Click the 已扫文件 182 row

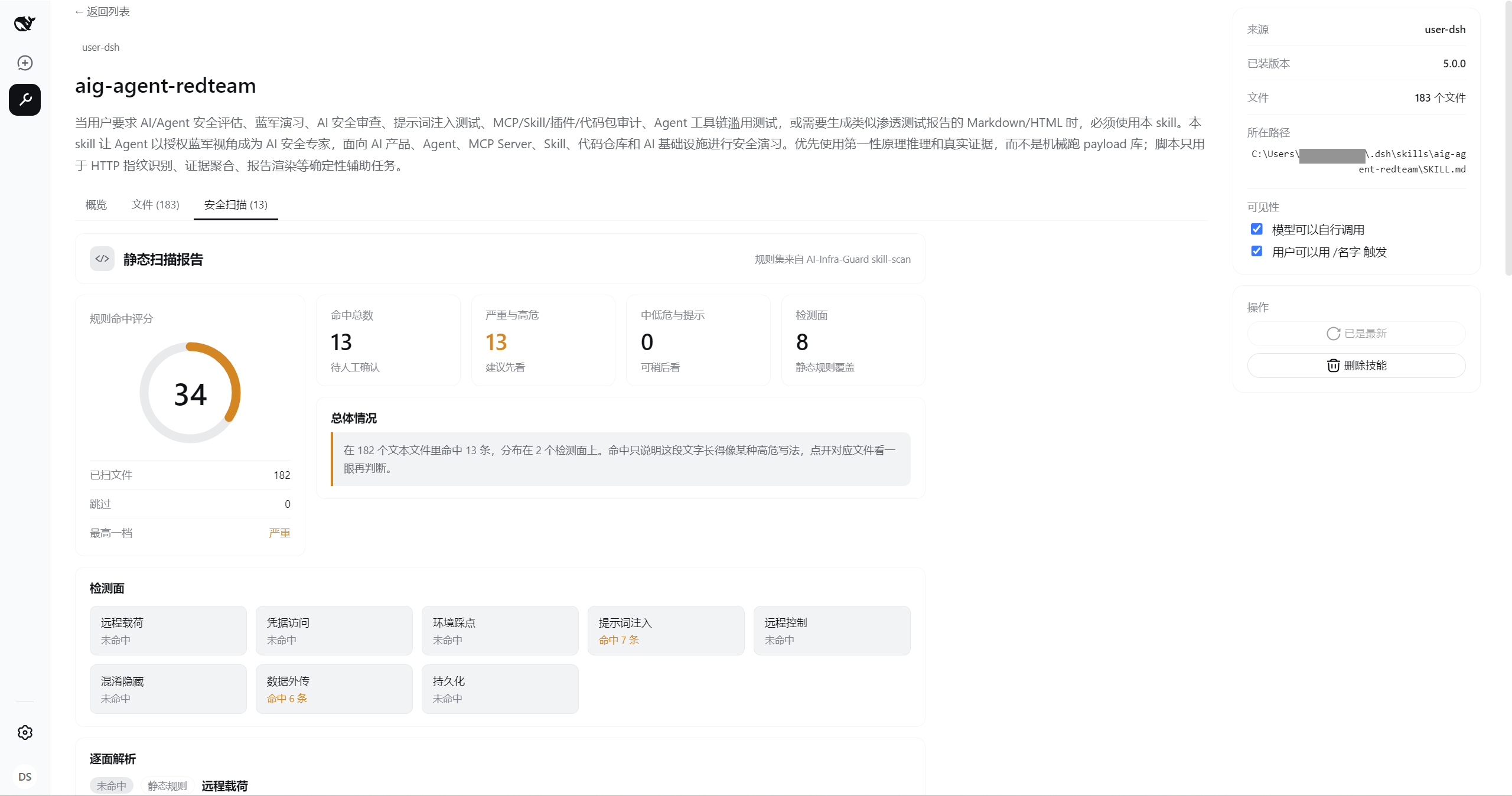coord(190,475)
